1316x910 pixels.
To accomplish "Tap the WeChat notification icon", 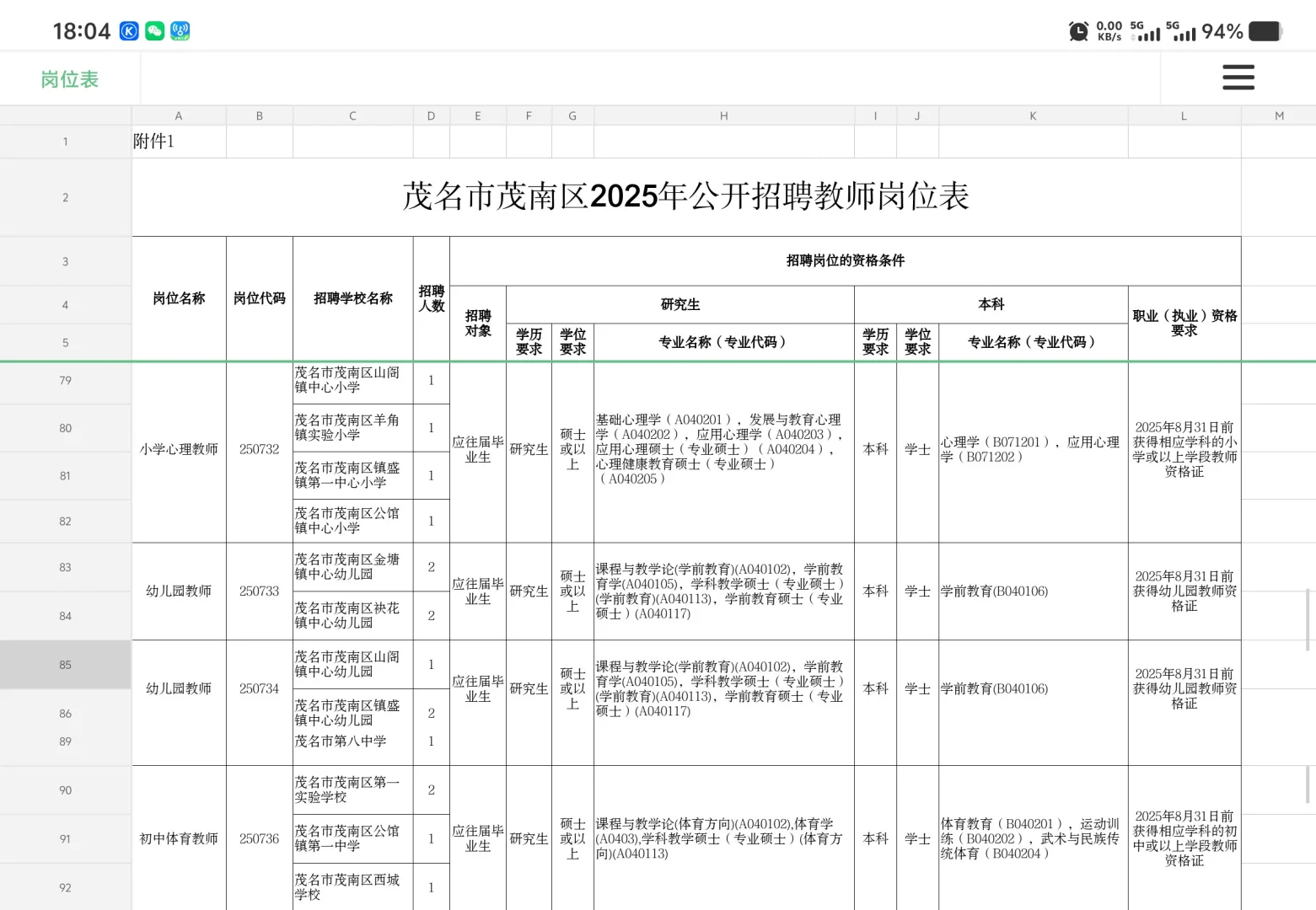I will point(154,31).
